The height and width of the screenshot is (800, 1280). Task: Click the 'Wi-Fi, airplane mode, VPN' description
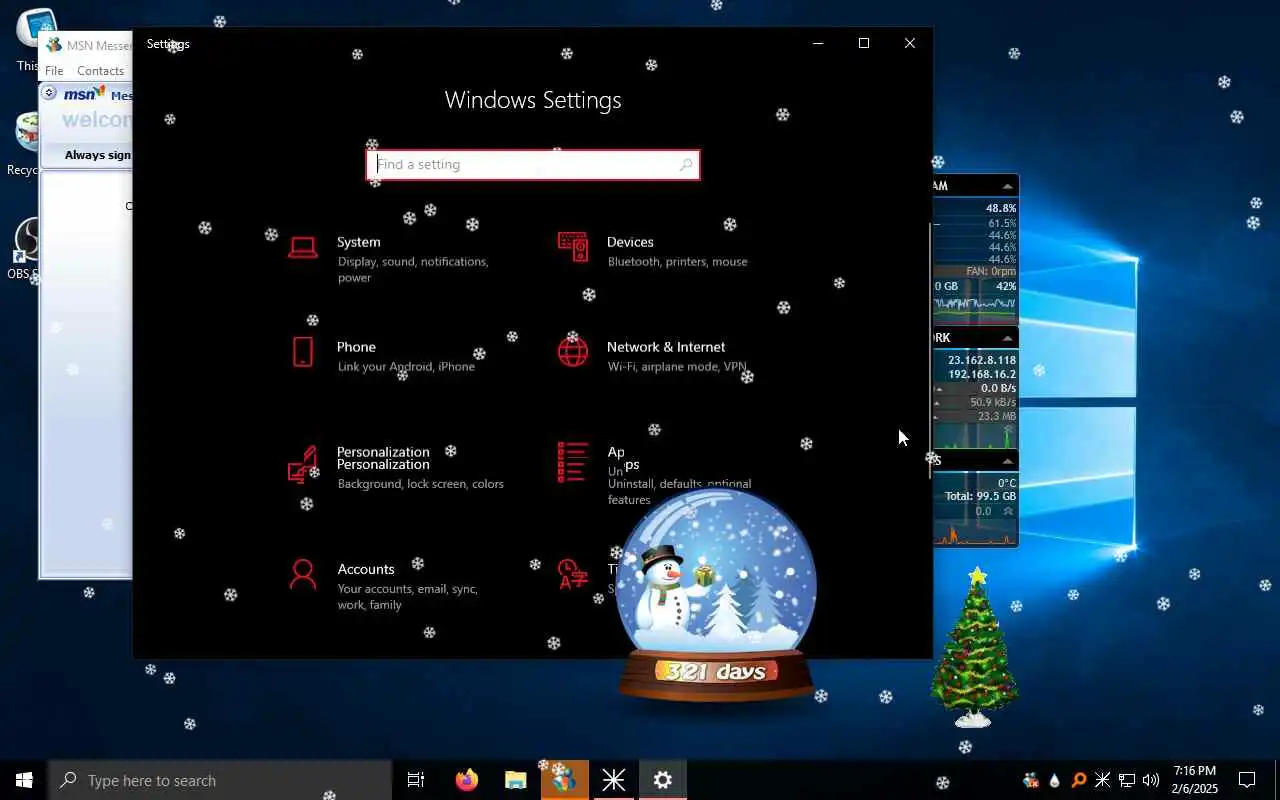pos(677,367)
